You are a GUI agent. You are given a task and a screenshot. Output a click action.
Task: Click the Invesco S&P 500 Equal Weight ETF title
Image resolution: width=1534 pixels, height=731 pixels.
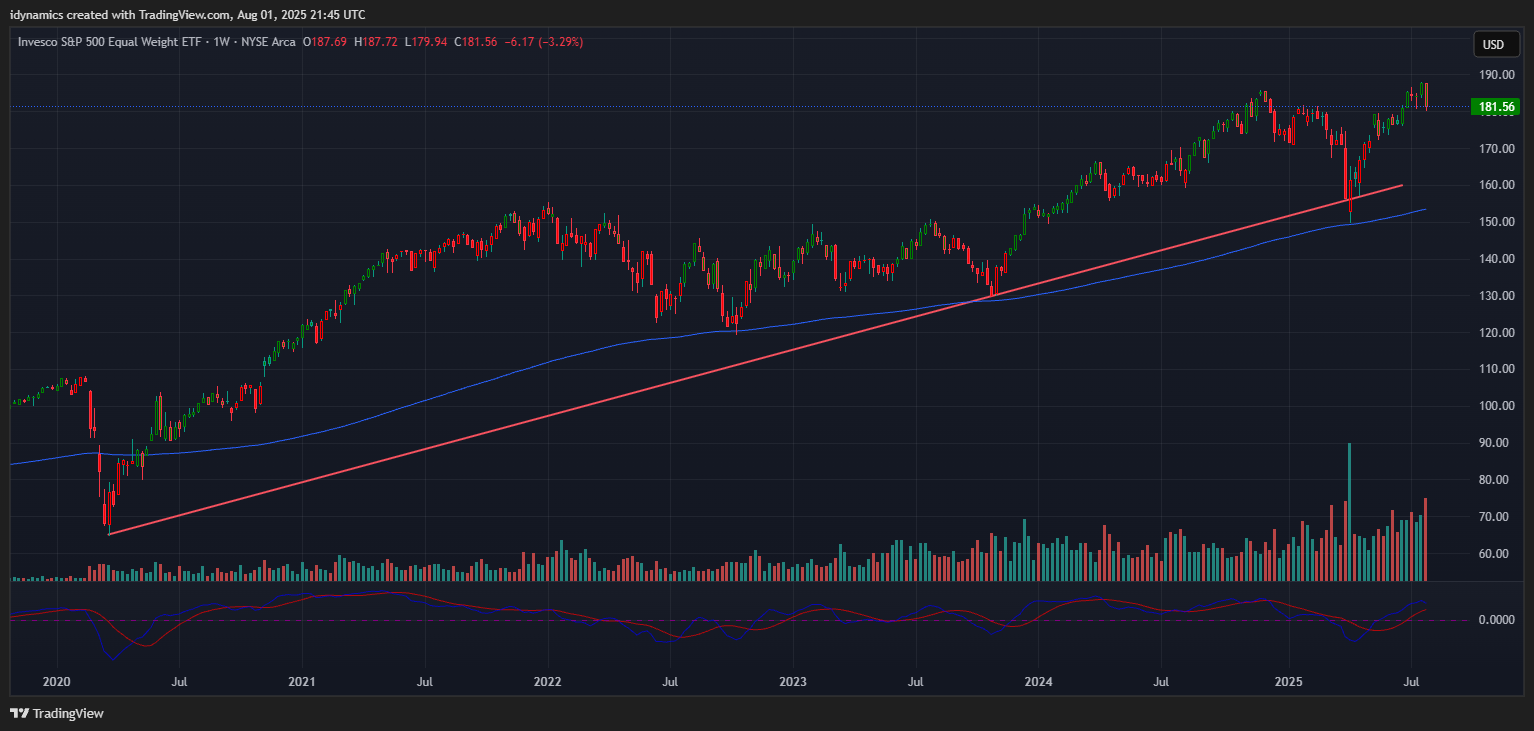click(110, 43)
